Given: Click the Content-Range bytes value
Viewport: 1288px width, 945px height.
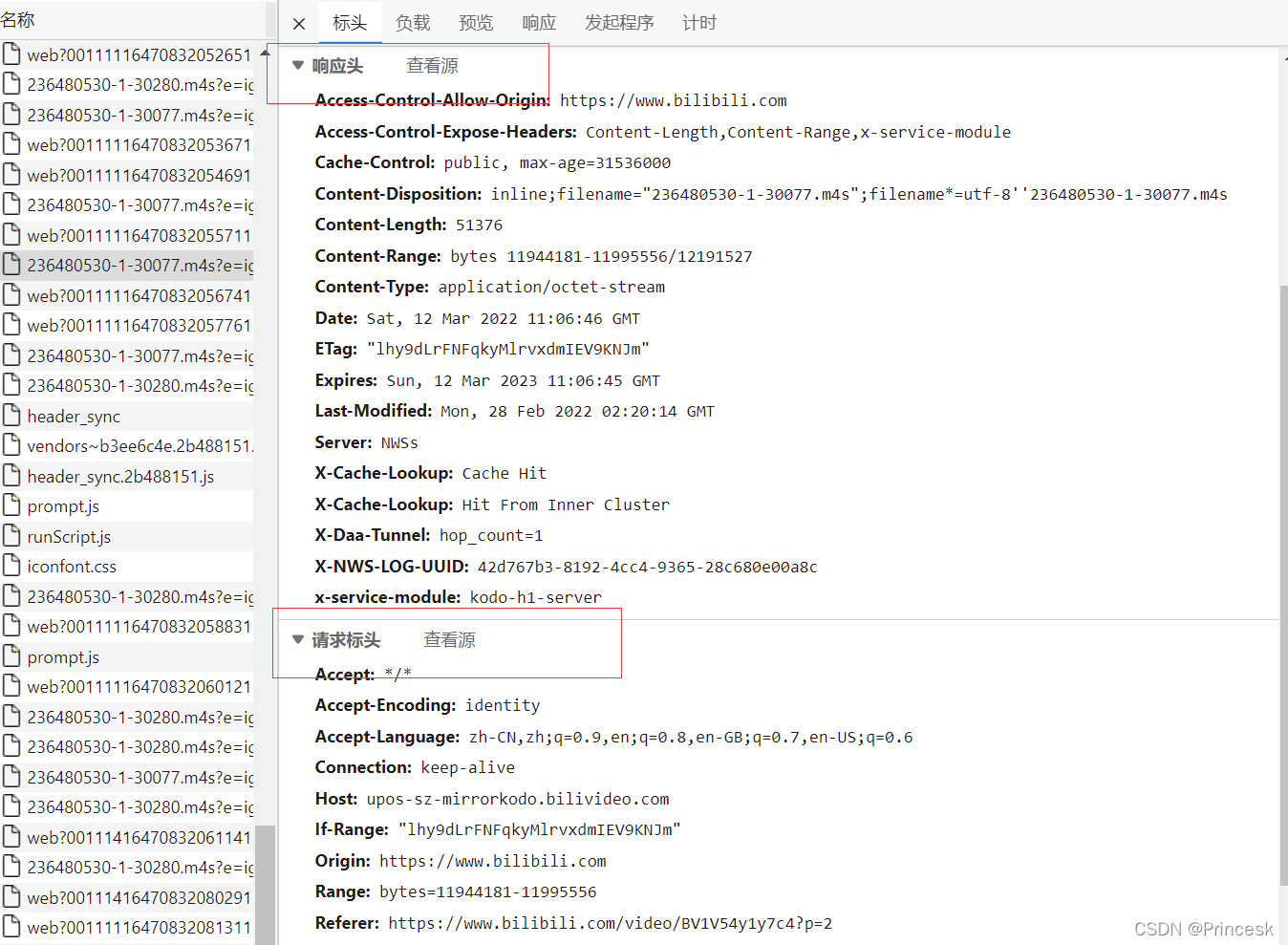Looking at the screenshot, I should point(601,256).
